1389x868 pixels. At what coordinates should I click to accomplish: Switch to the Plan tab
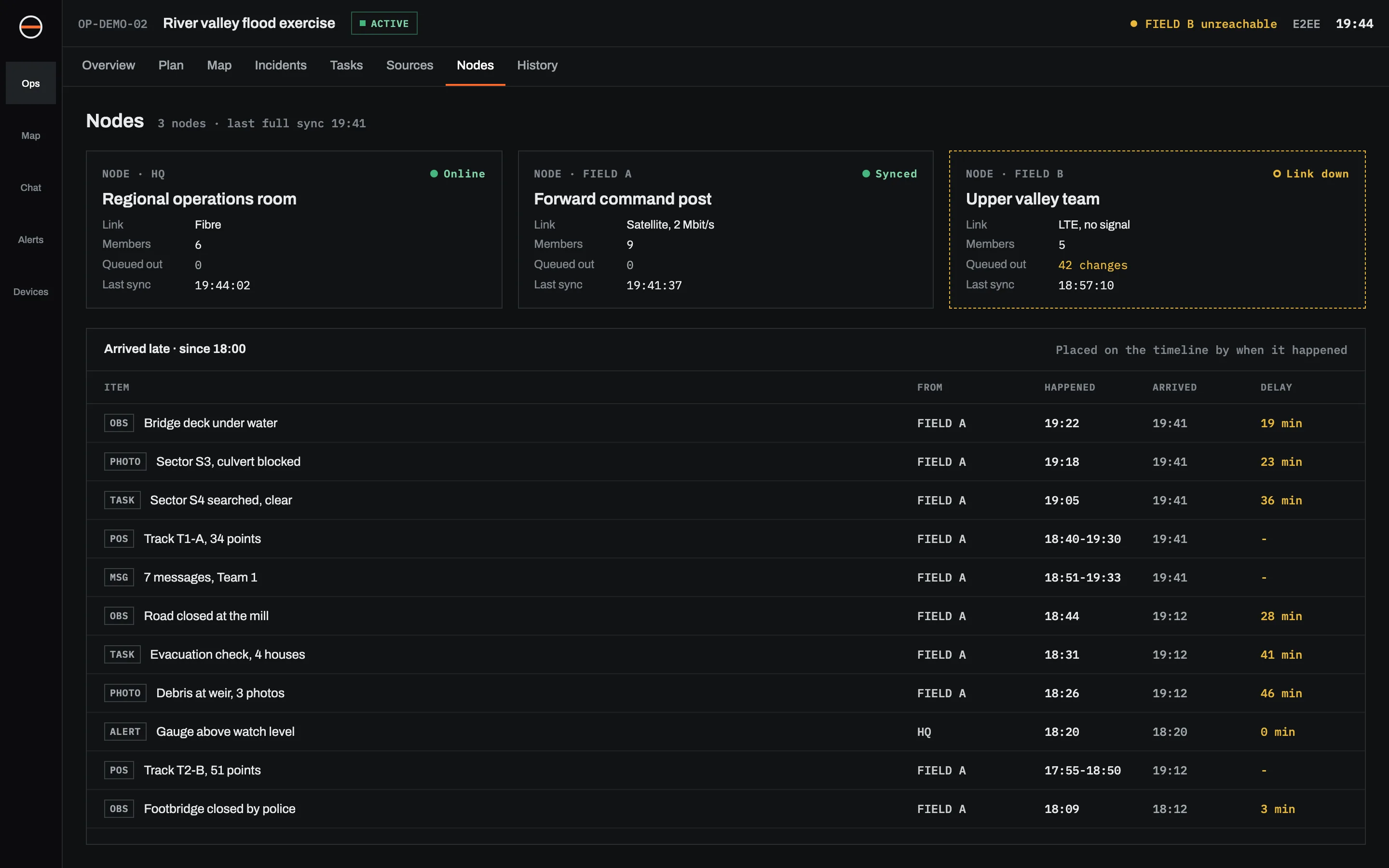(x=171, y=66)
